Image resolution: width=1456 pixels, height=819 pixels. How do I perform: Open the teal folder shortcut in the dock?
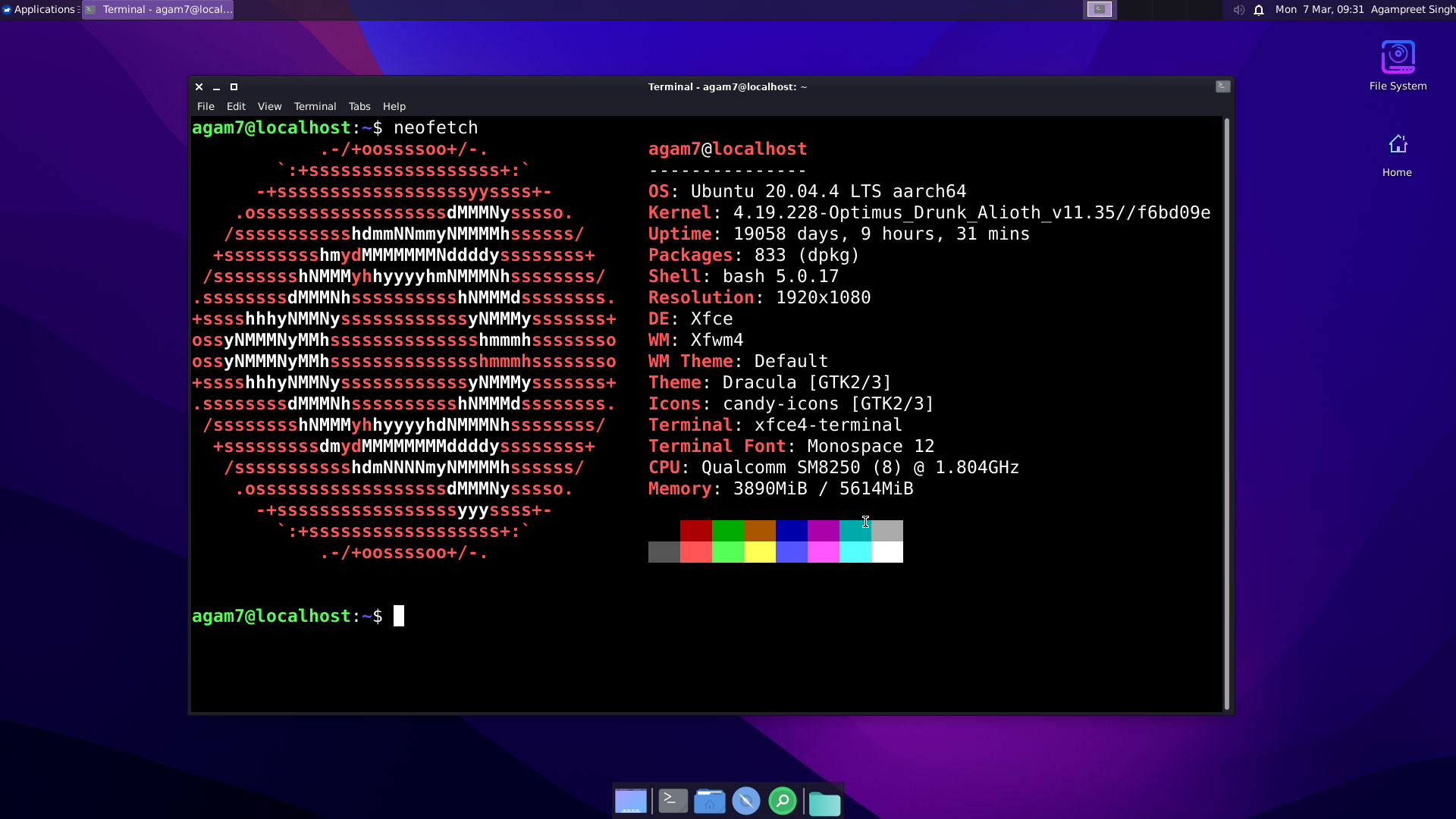[826, 802]
